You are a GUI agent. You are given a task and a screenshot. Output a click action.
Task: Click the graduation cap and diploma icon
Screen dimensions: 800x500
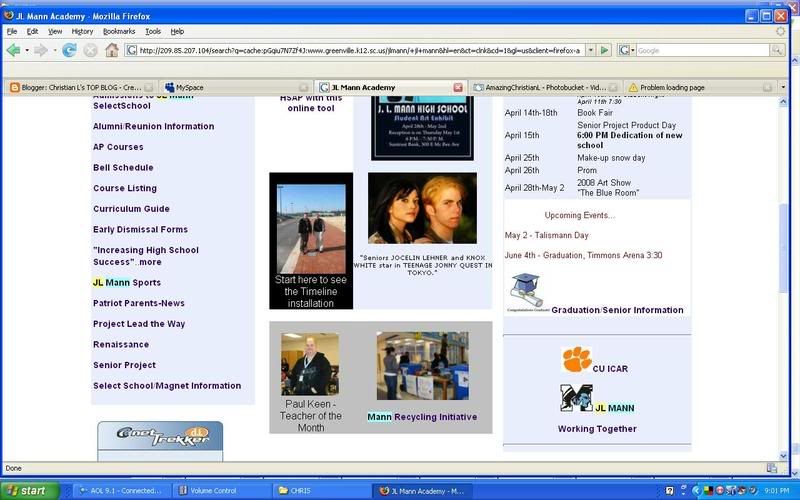527,290
